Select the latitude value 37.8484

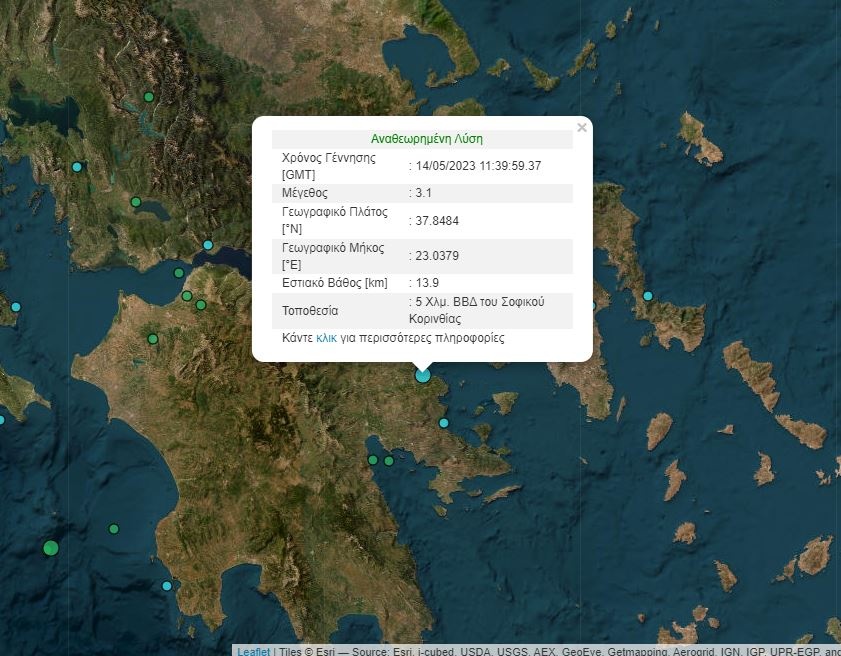click(x=437, y=220)
